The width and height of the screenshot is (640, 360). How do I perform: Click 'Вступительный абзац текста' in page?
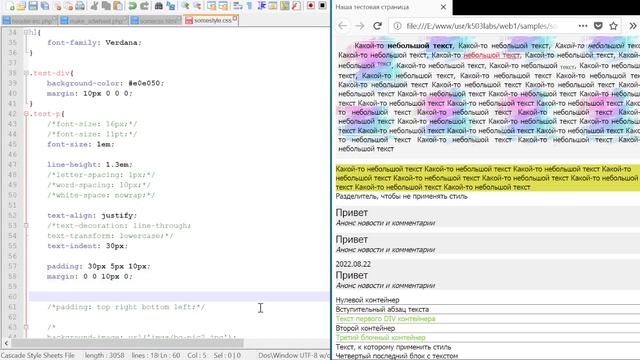coord(382,309)
